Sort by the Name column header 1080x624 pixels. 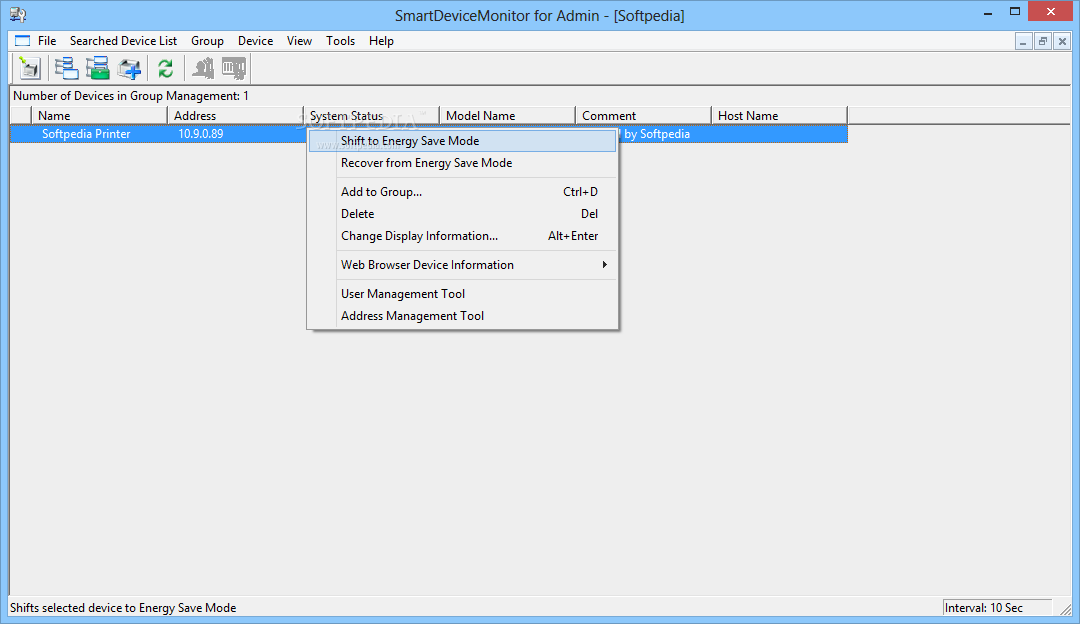click(x=99, y=116)
